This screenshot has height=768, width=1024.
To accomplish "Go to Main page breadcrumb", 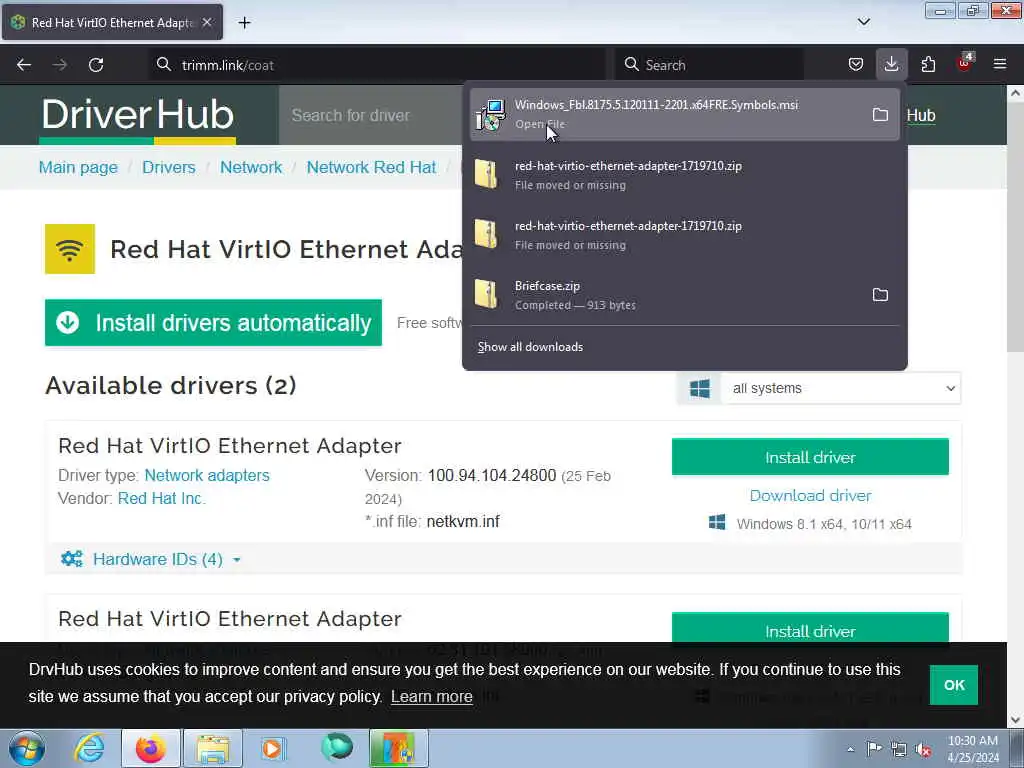I will pos(78,167).
